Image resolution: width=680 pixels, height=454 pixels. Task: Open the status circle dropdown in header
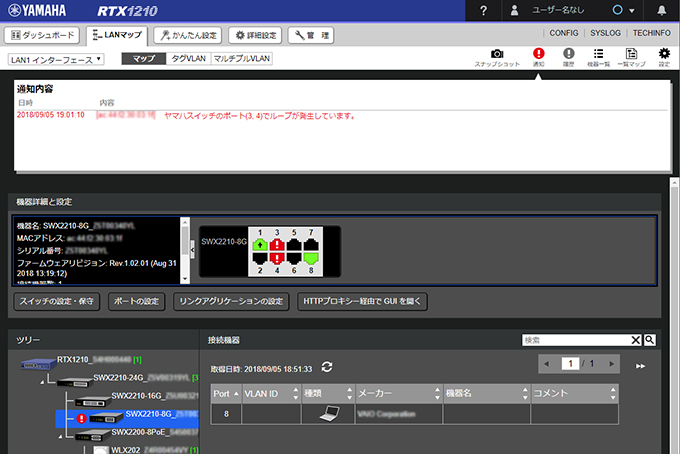(623, 10)
